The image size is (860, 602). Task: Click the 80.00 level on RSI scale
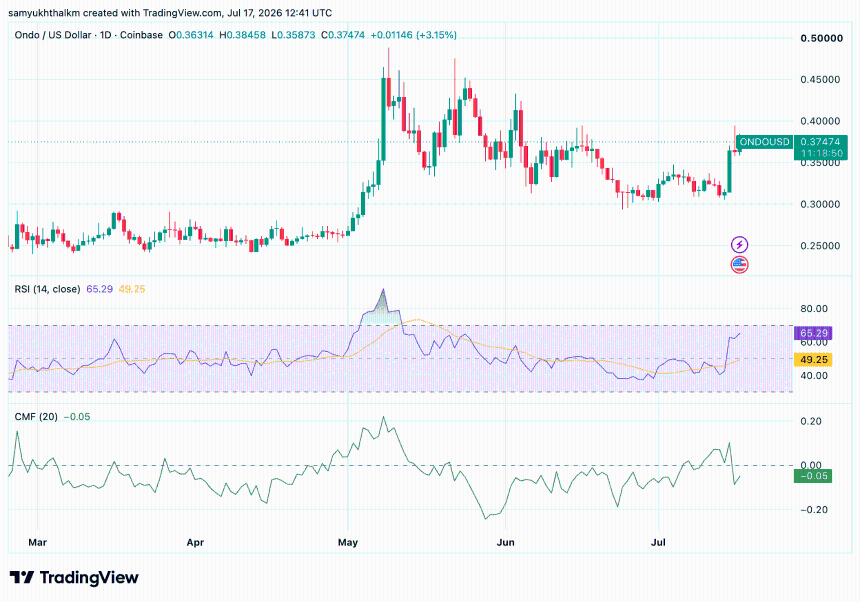[813, 309]
